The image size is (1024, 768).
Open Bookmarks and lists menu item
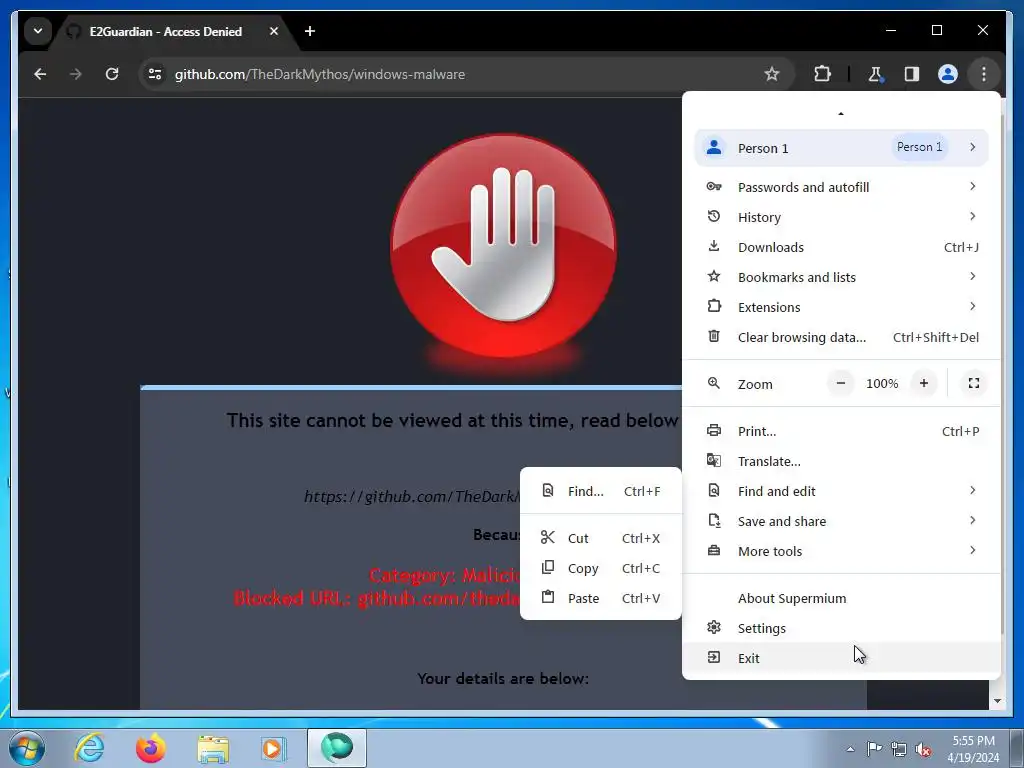click(841, 278)
